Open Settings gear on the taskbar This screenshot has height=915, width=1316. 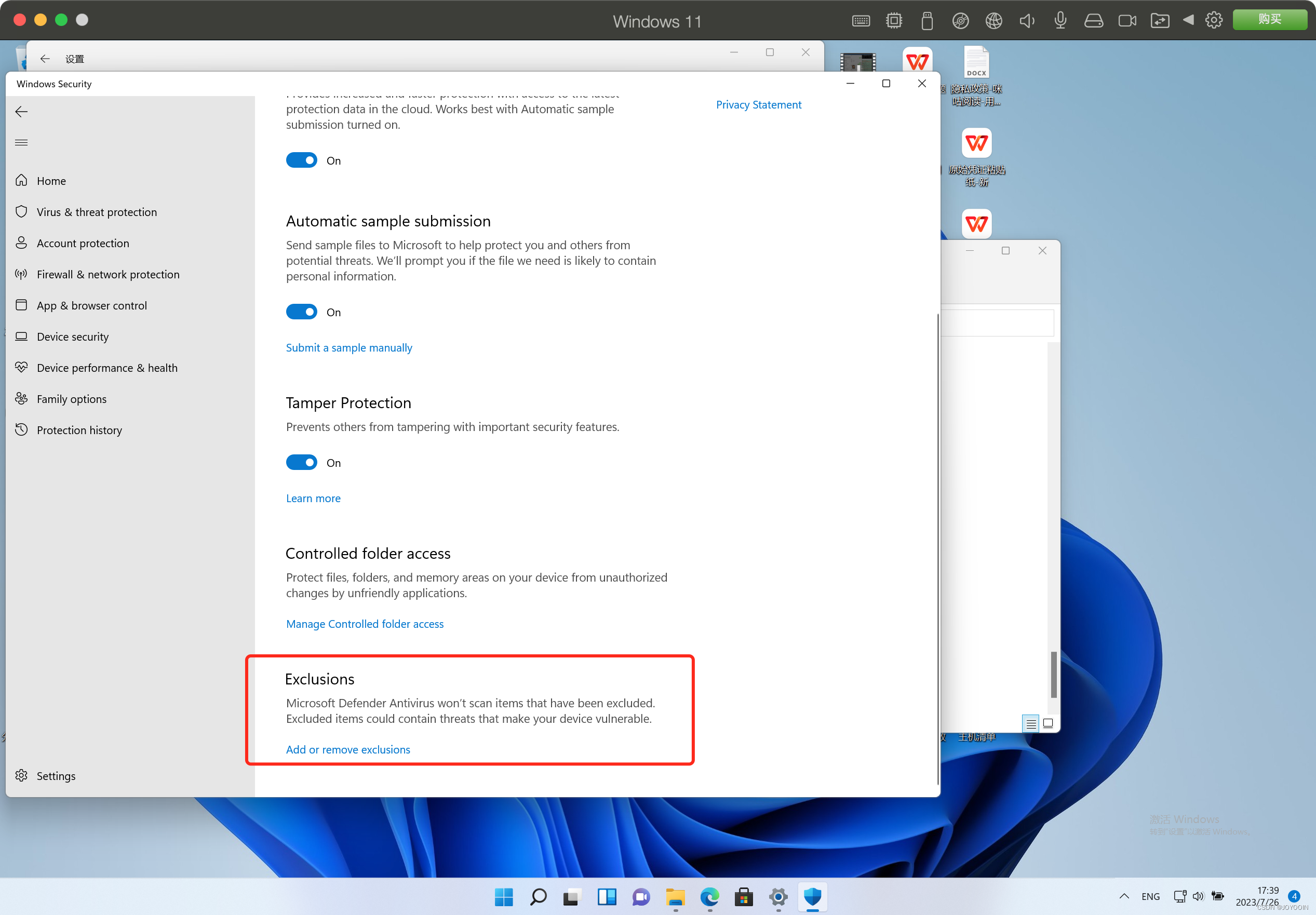coord(778,897)
